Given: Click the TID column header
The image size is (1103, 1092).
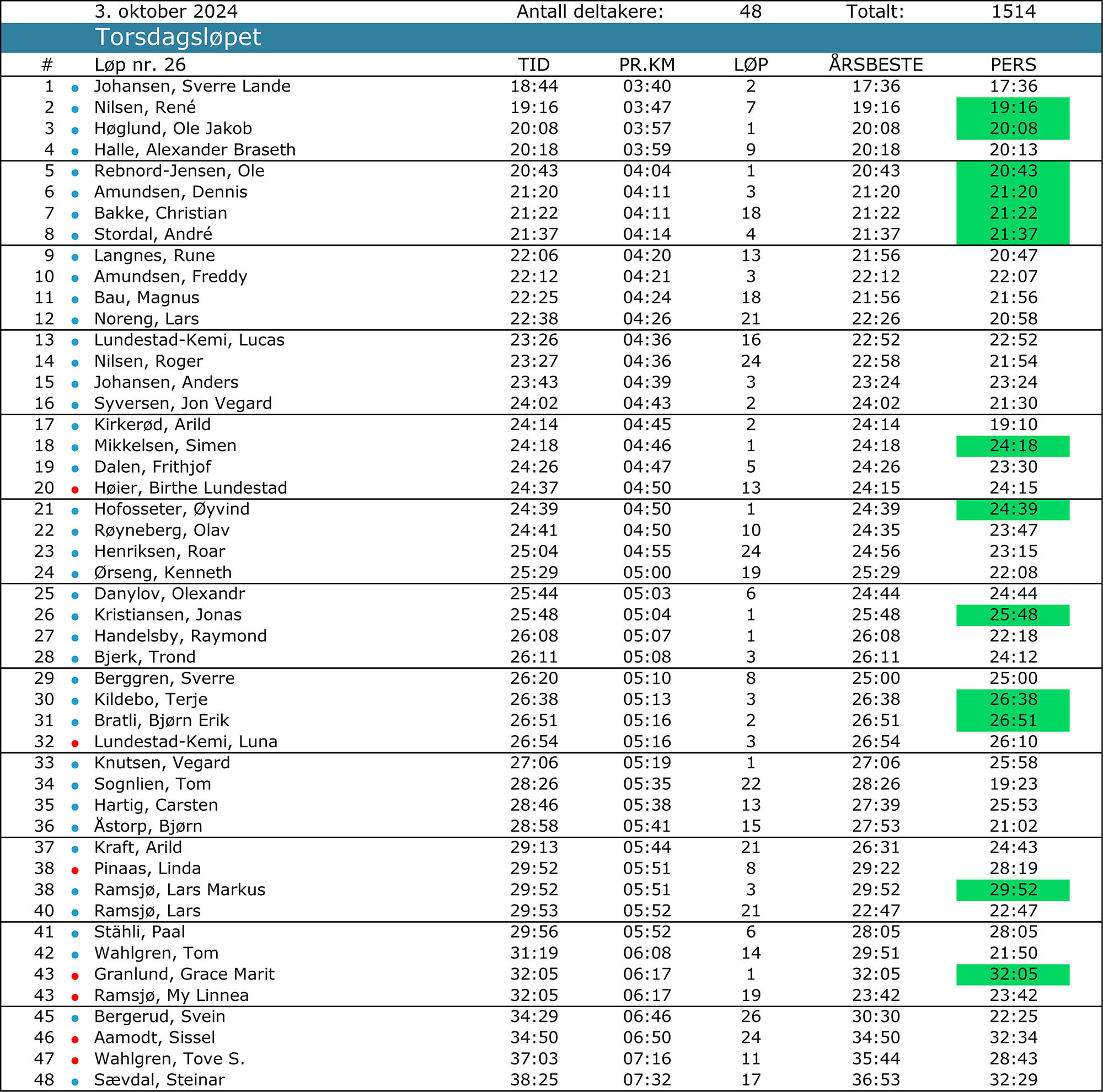Looking at the screenshot, I should (534, 65).
